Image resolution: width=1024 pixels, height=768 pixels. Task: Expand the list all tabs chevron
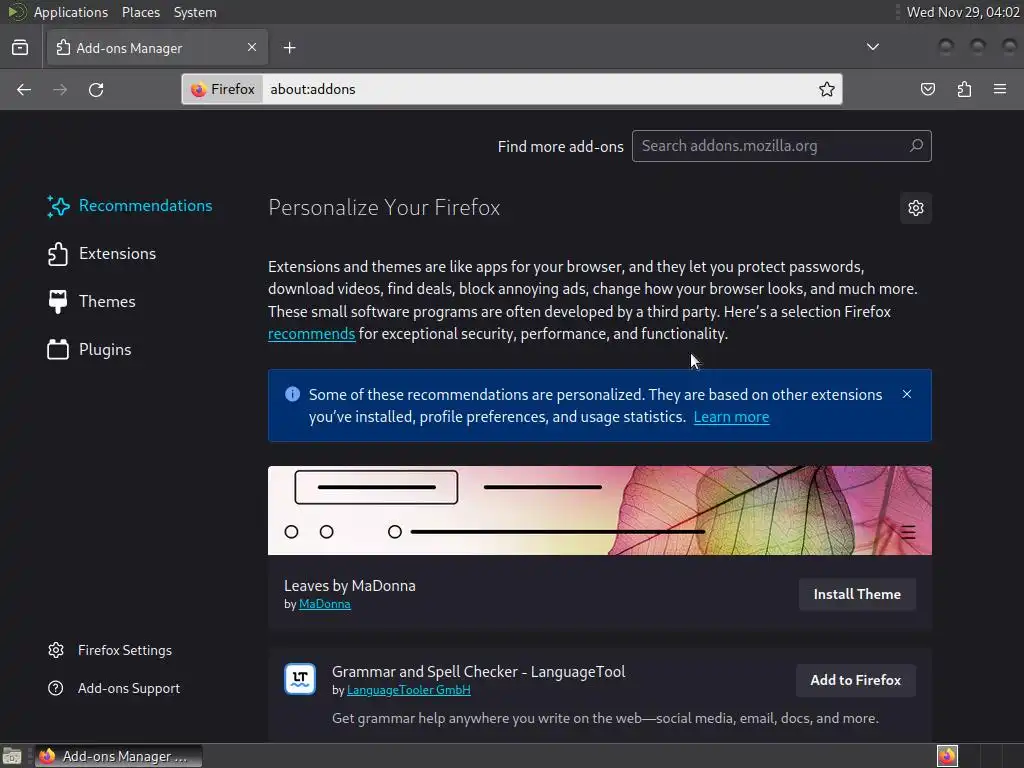872,47
